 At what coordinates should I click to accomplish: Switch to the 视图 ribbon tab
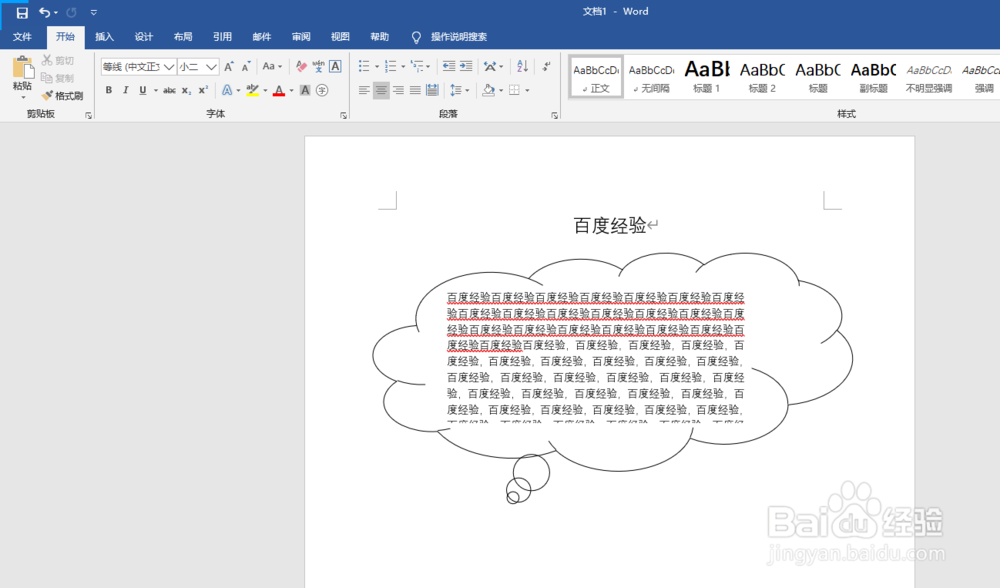pyautogui.click(x=340, y=37)
